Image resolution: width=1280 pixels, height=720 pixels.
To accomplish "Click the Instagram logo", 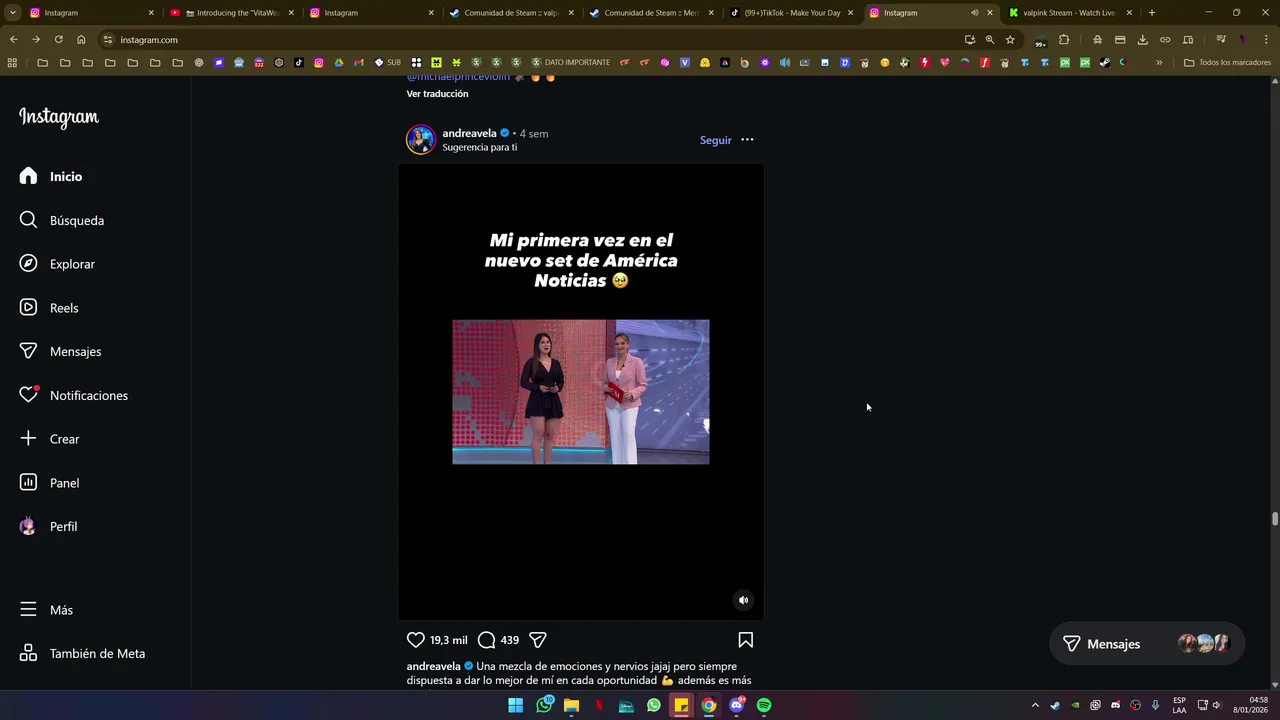I will (x=59, y=117).
